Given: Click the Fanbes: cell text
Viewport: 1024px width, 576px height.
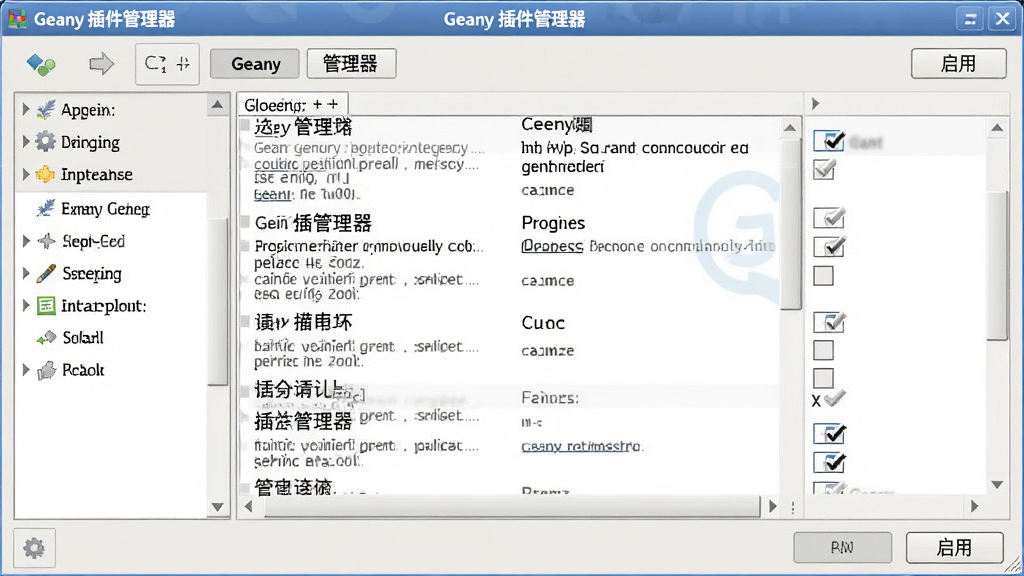Looking at the screenshot, I should [550, 398].
